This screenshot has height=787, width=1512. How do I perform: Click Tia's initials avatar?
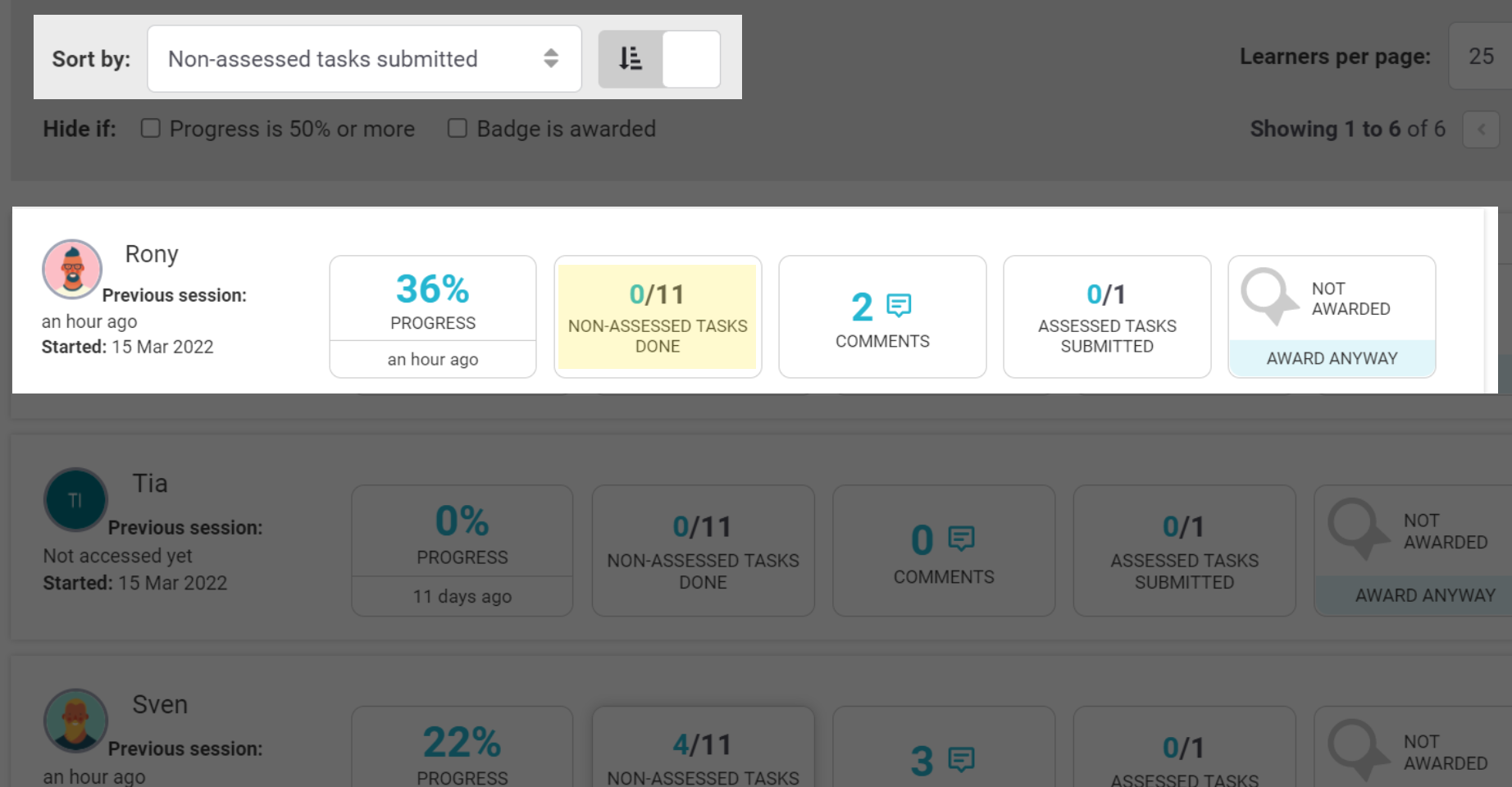click(x=75, y=500)
